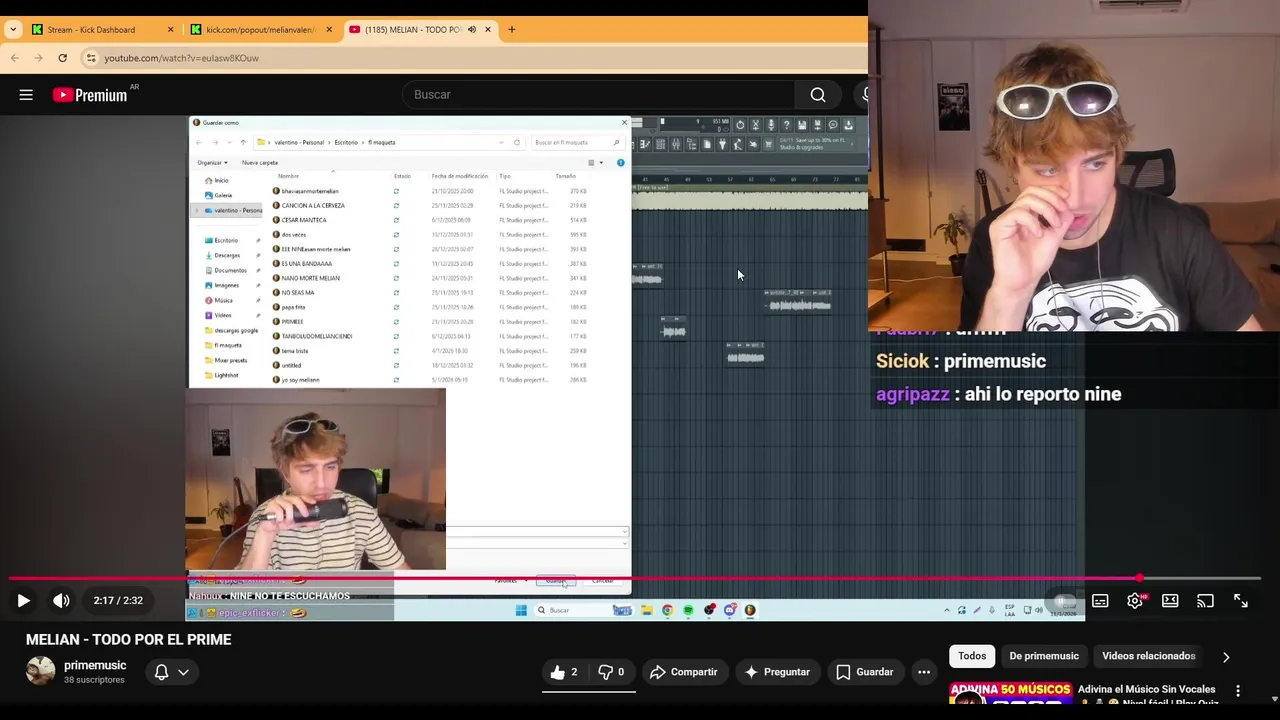Toggle mute on the player volume icon

(61, 601)
